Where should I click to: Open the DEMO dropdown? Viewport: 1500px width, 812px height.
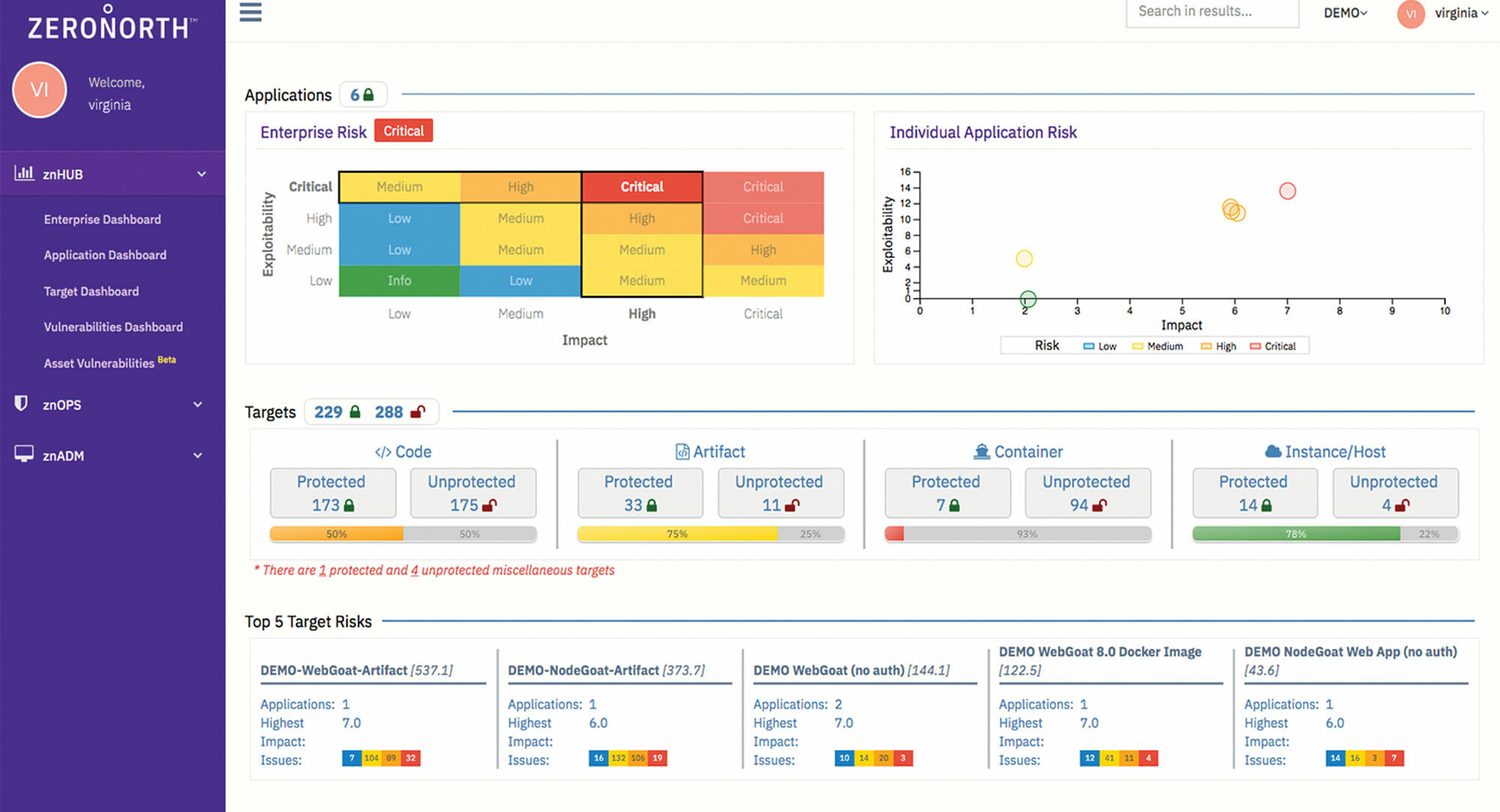(x=1345, y=13)
